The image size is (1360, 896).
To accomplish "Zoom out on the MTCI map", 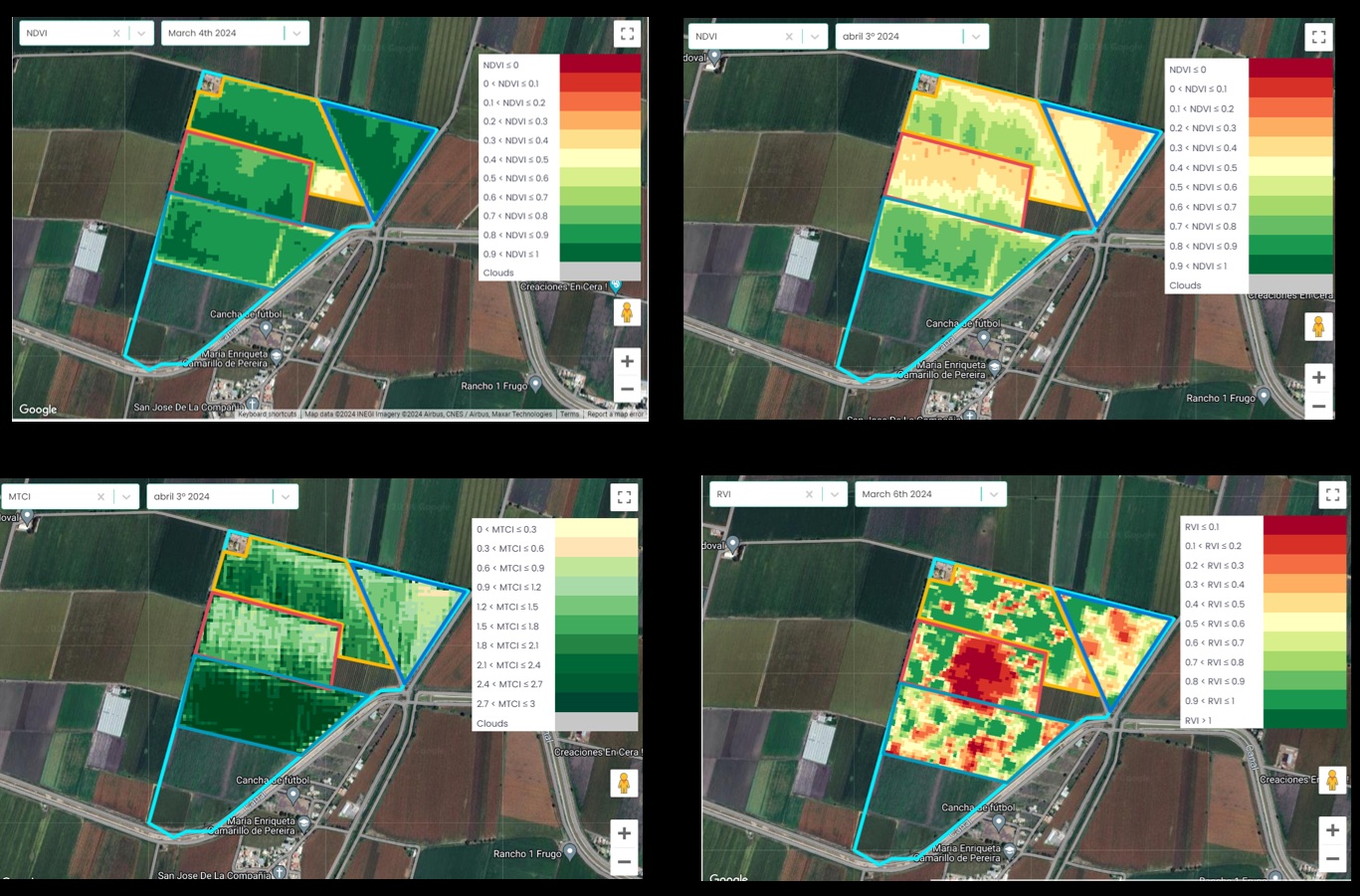I will click(624, 862).
